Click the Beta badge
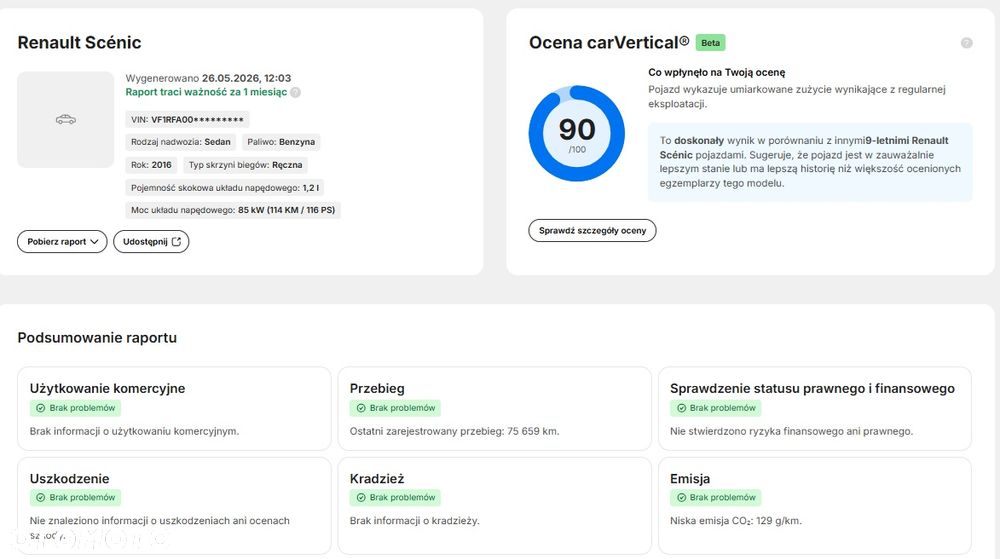 (x=710, y=43)
